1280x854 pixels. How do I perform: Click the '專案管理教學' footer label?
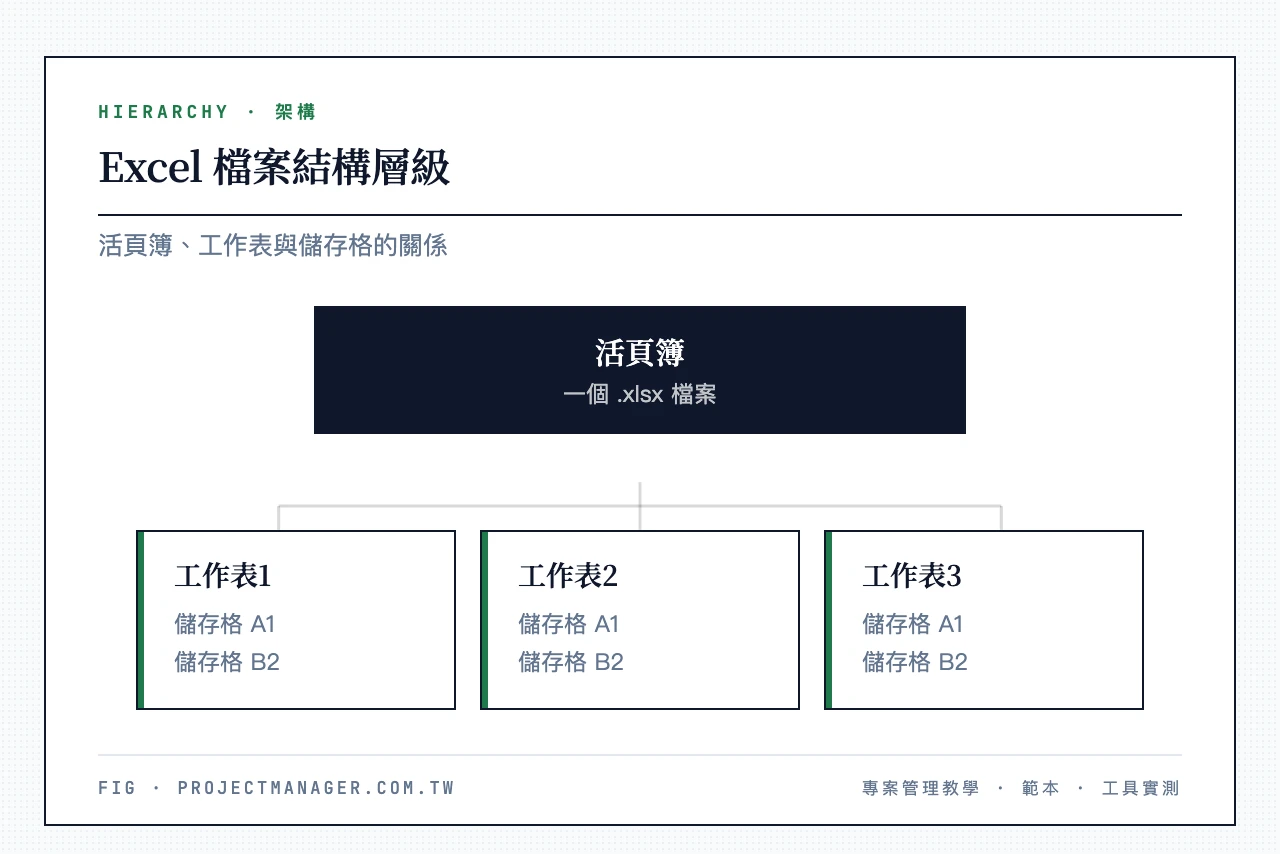click(x=921, y=788)
